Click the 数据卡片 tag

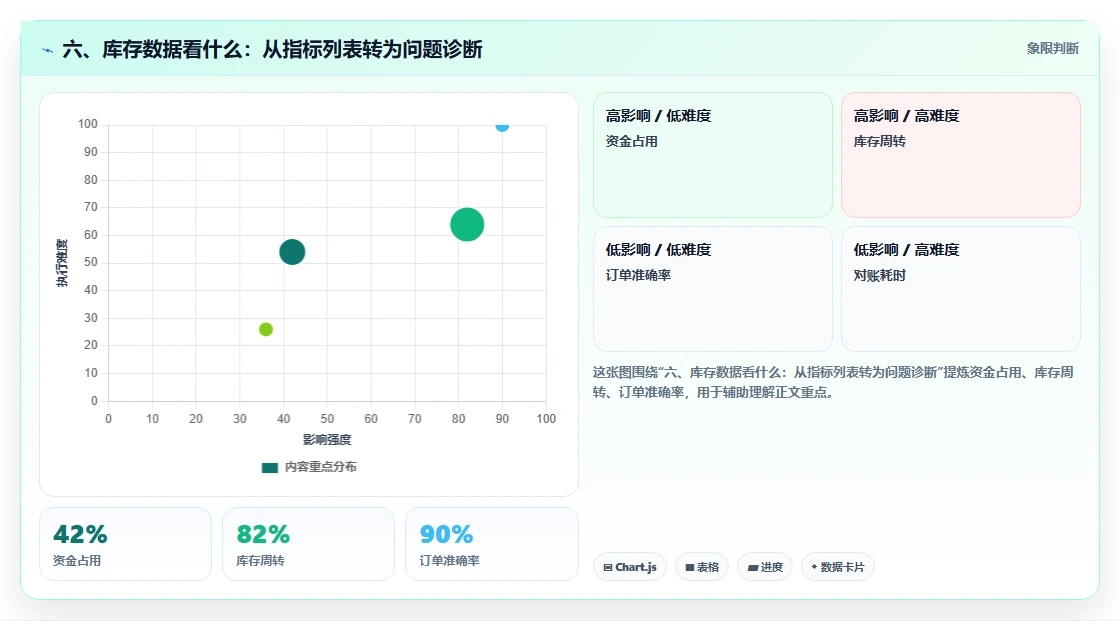838,567
